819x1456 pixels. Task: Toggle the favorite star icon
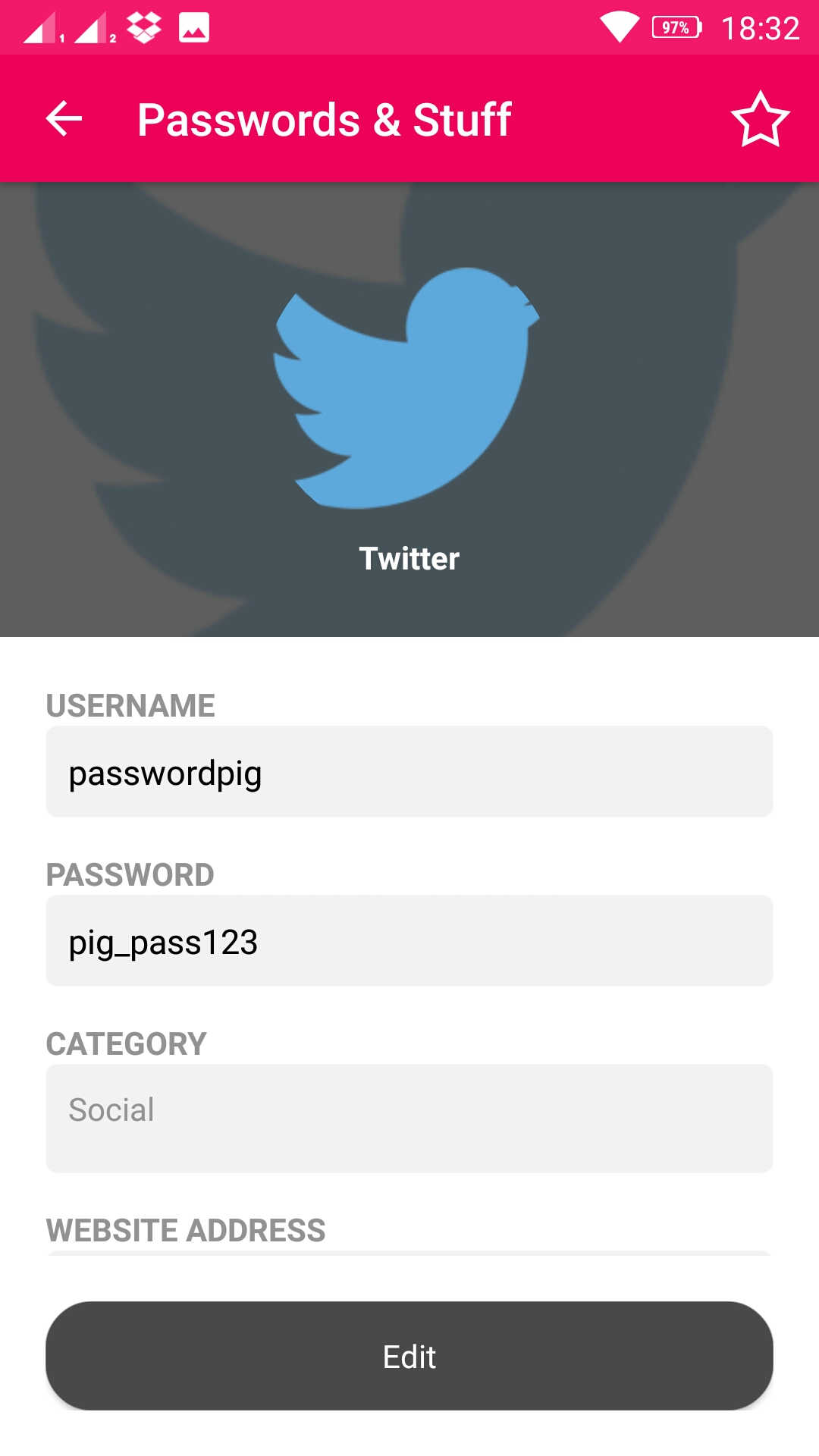(x=760, y=119)
